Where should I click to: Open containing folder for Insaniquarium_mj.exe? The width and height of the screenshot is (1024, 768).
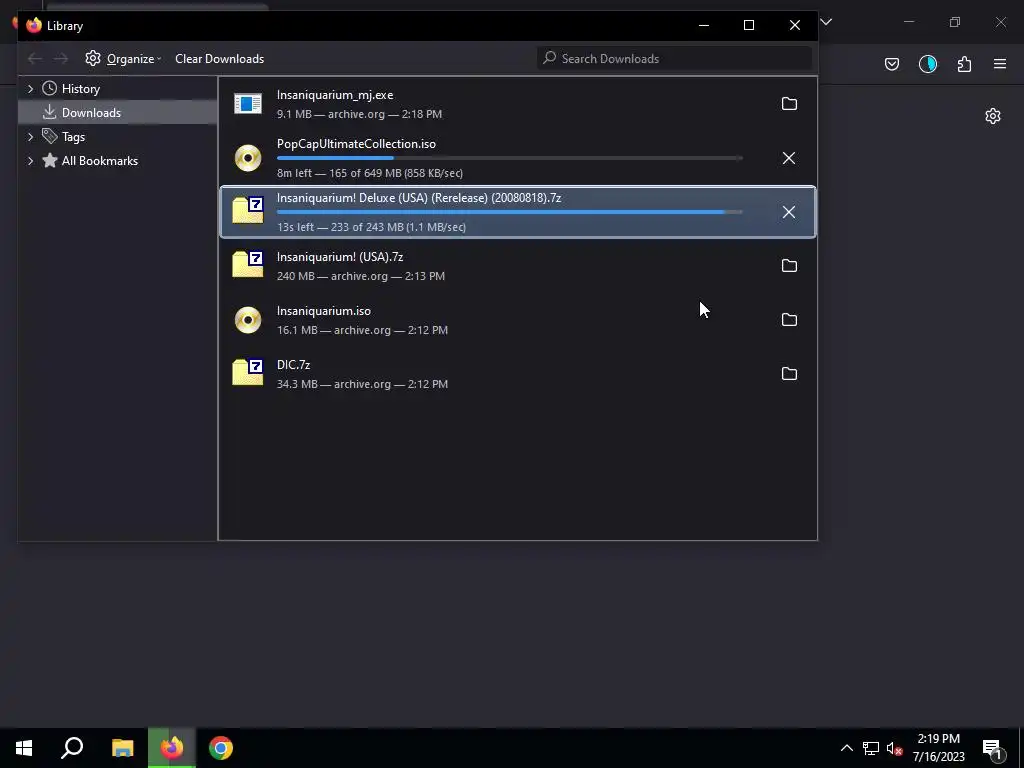[x=789, y=104]
